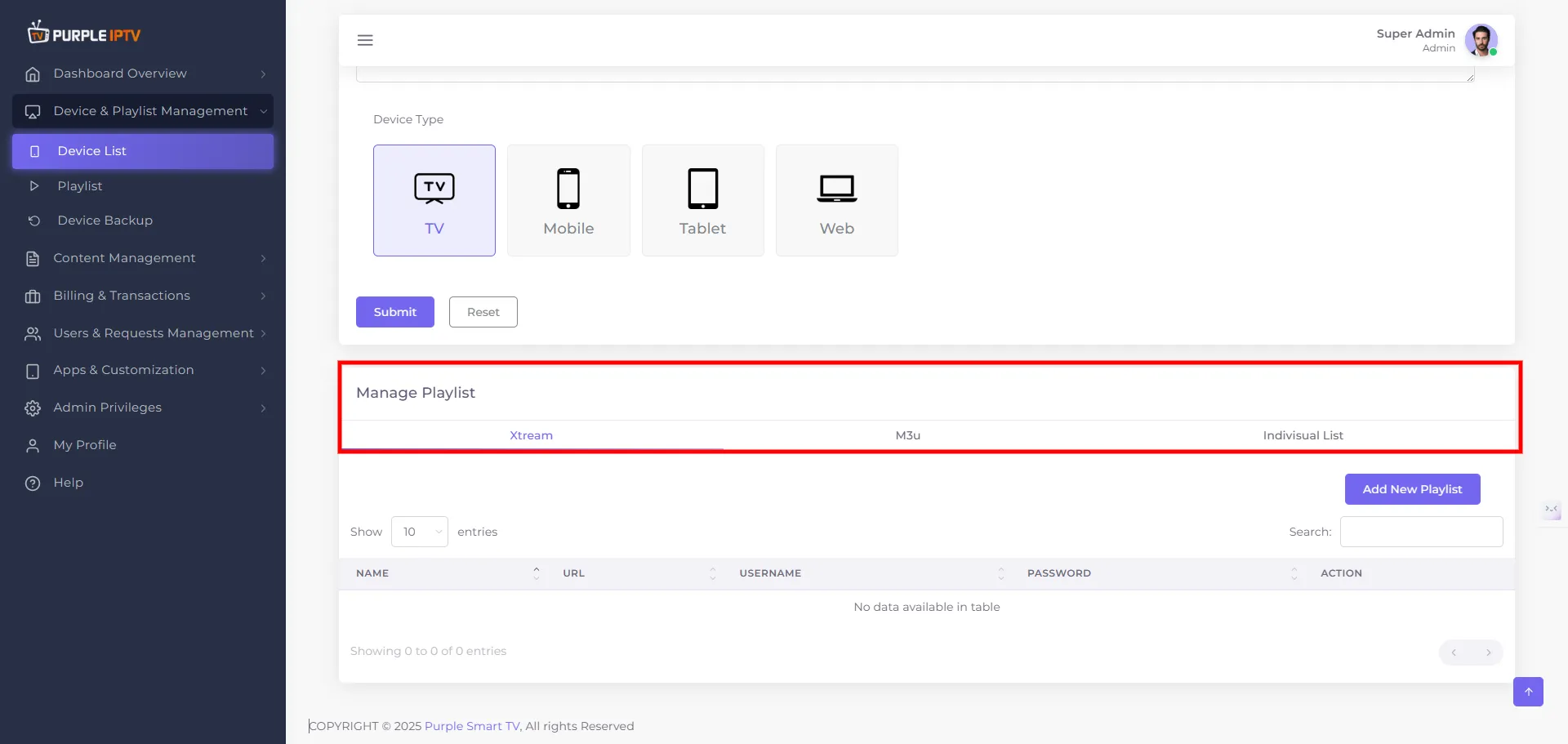The height and width of the screenshot is (744, 1568).
Task: Switch to the Indivisual List tab
Action: point(1303,435)
